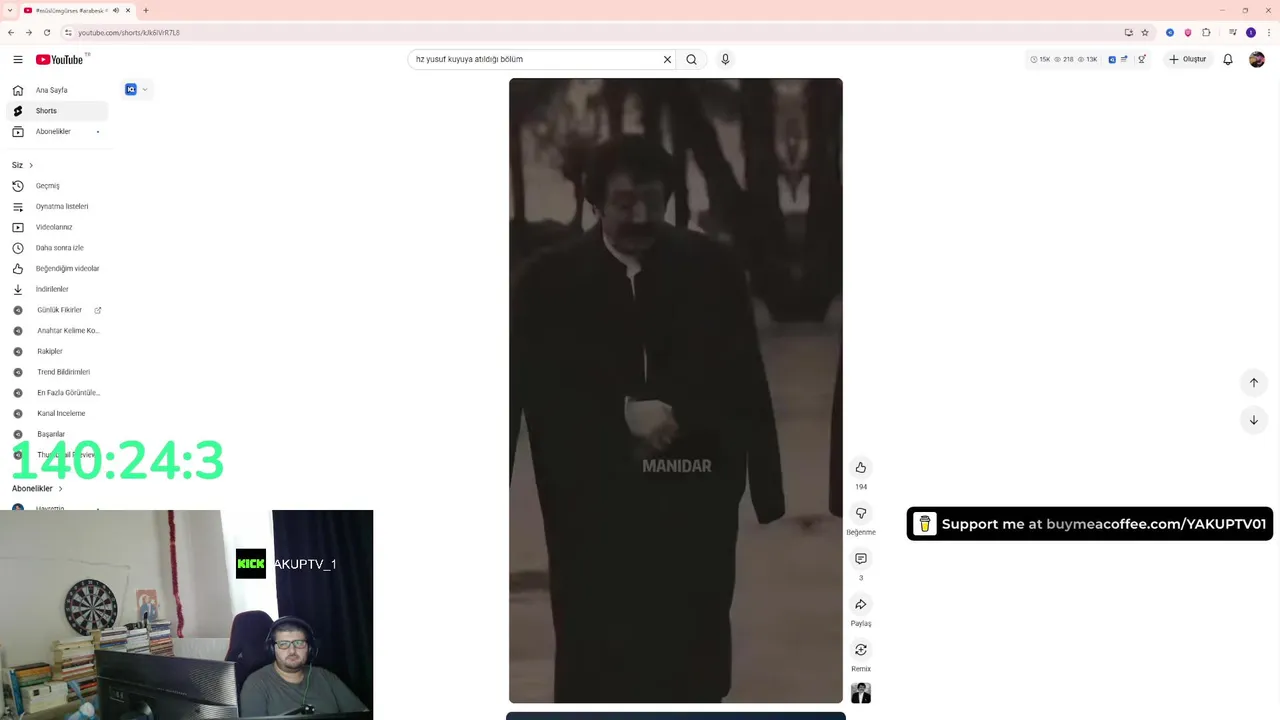The width and height of the screenshot is (1280, 720).
Task: Click the vidIQ icon in YouTube header
Action: coord(1112,59)
